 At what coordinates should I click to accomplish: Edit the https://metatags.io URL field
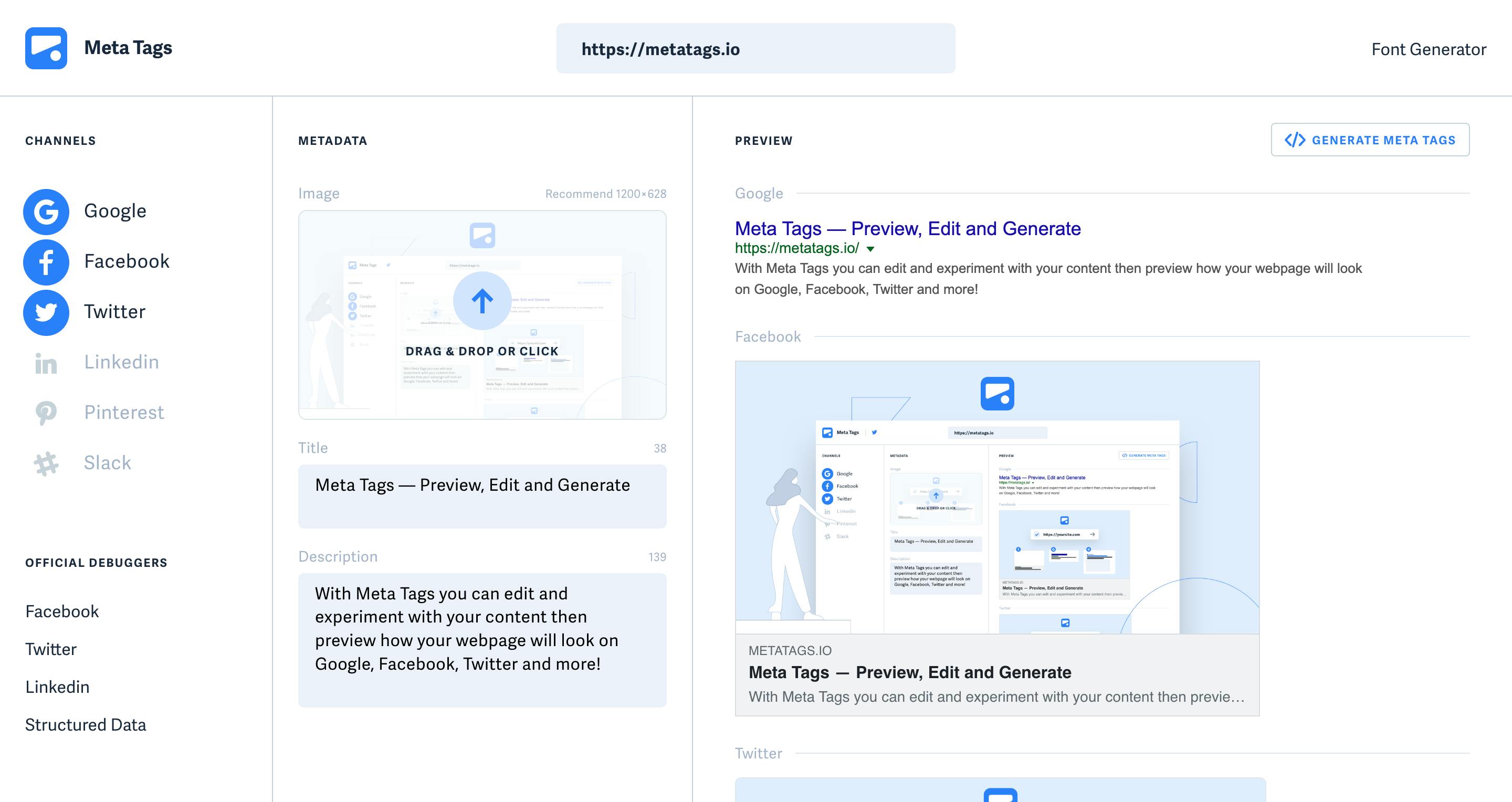click(x=755, y=49)
